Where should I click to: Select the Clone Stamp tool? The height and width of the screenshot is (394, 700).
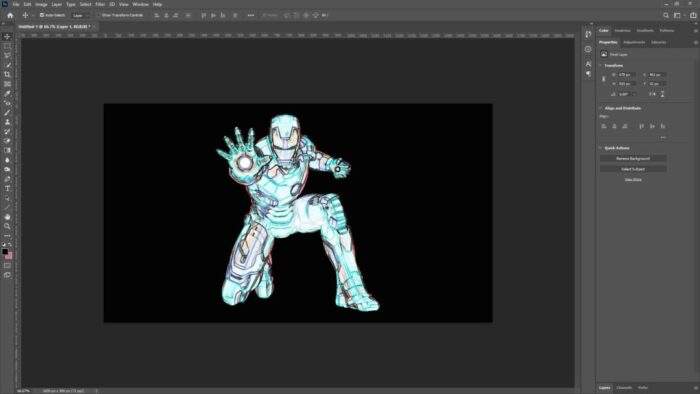7,122
